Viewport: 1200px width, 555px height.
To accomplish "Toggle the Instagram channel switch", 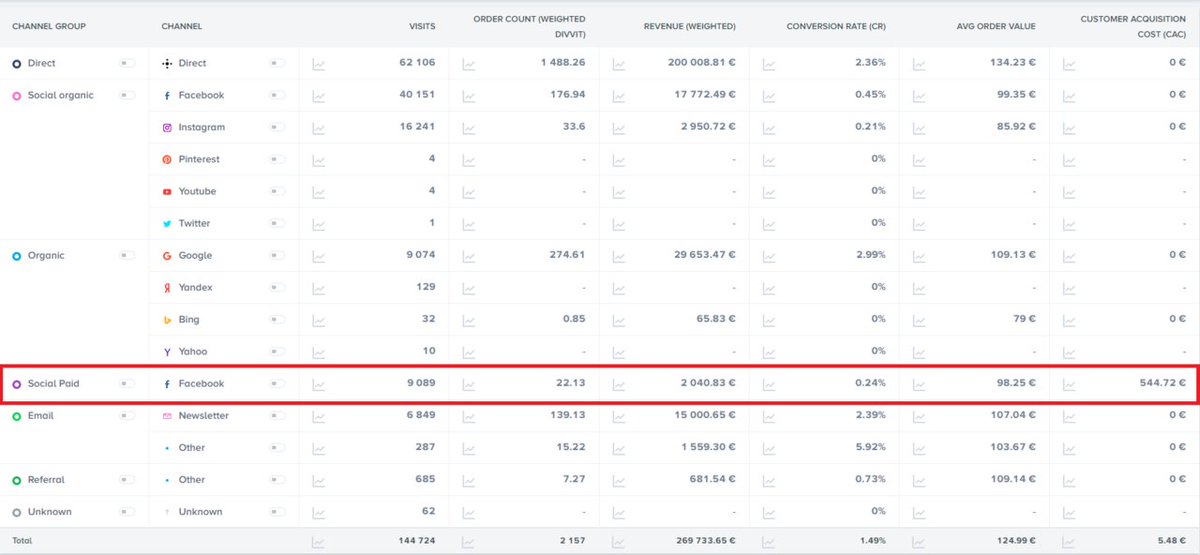I will (x=277, y=127).
